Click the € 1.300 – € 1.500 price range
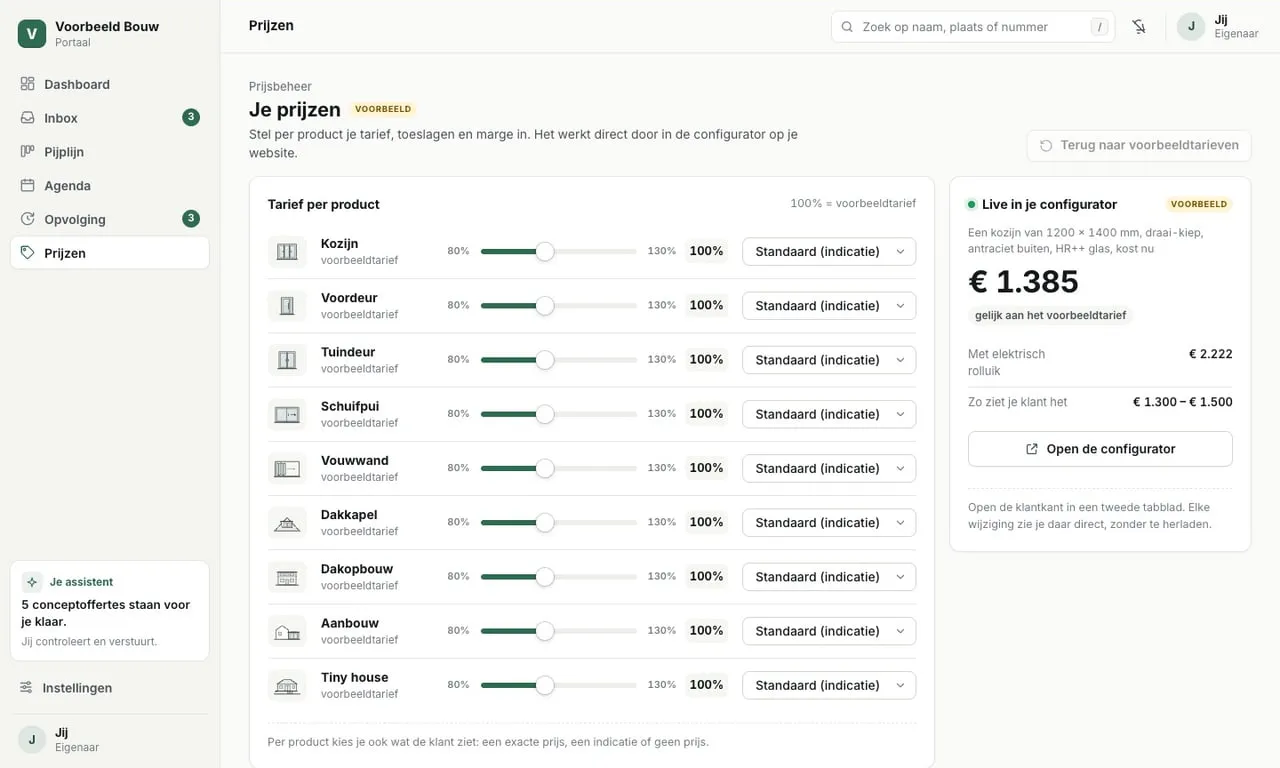Screen dimensions: 1280x768 tap(1182, 402)
